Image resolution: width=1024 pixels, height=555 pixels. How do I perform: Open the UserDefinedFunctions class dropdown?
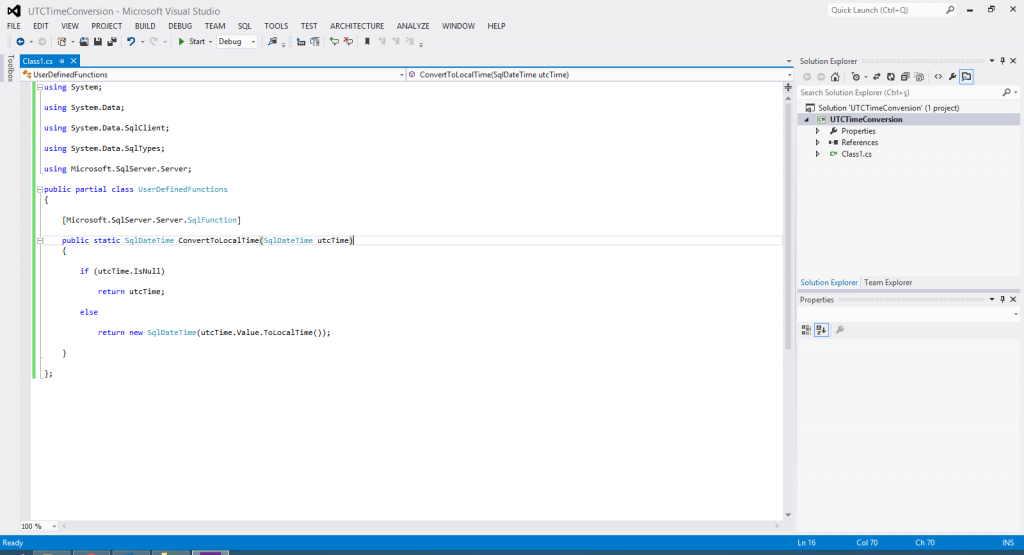pos(402,75)
